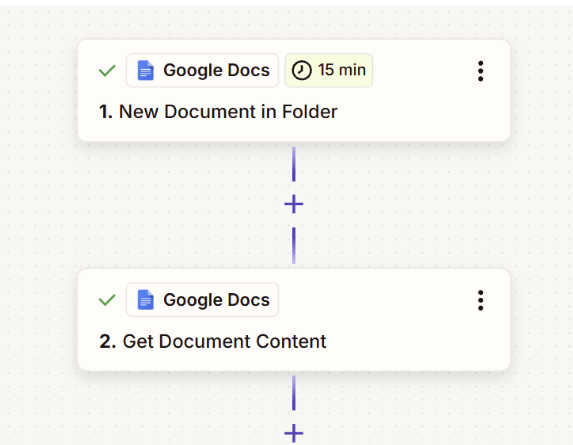Click the green checkmark on step 1
The width and height of the screenshot is (573, 445).
pos(107,71)
